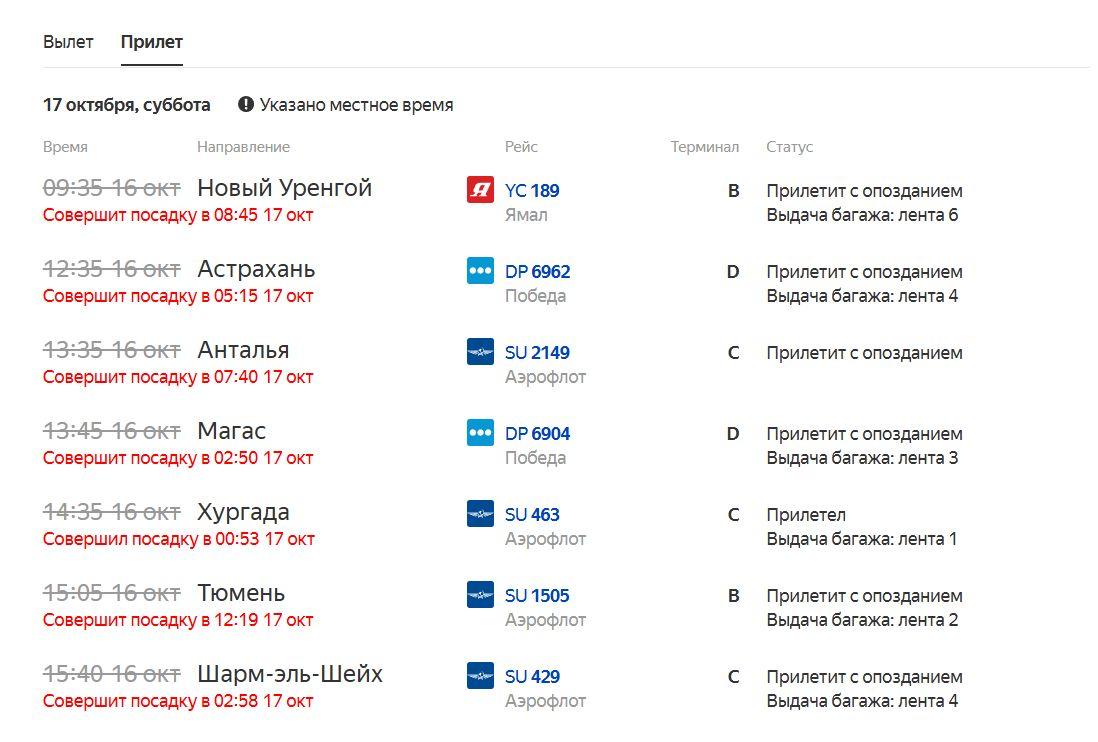Click Aeroflot logo next to SU 429
Viewport: 1098px width, 742px height.
click(x=480, y=676)
